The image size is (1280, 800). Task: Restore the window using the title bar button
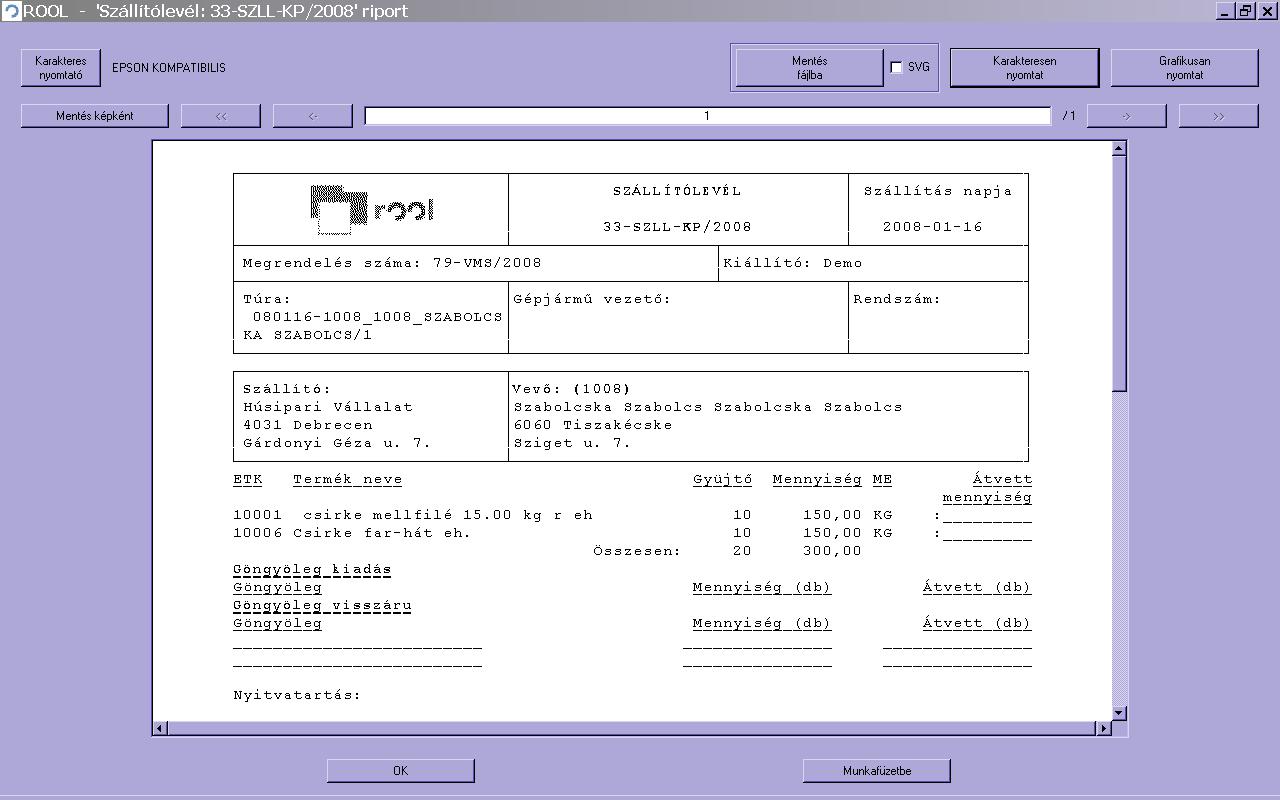[1246, 11]
